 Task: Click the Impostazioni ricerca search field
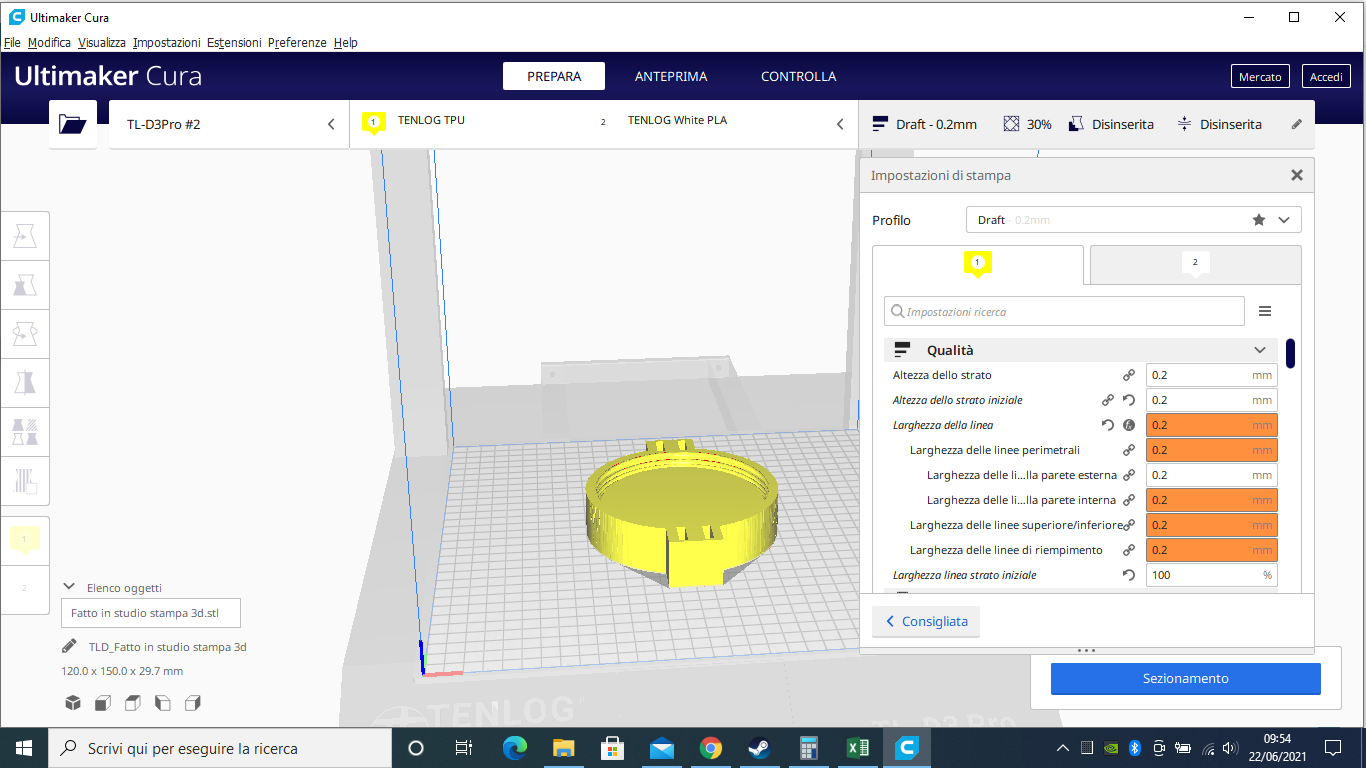(x=1064, y=312)
